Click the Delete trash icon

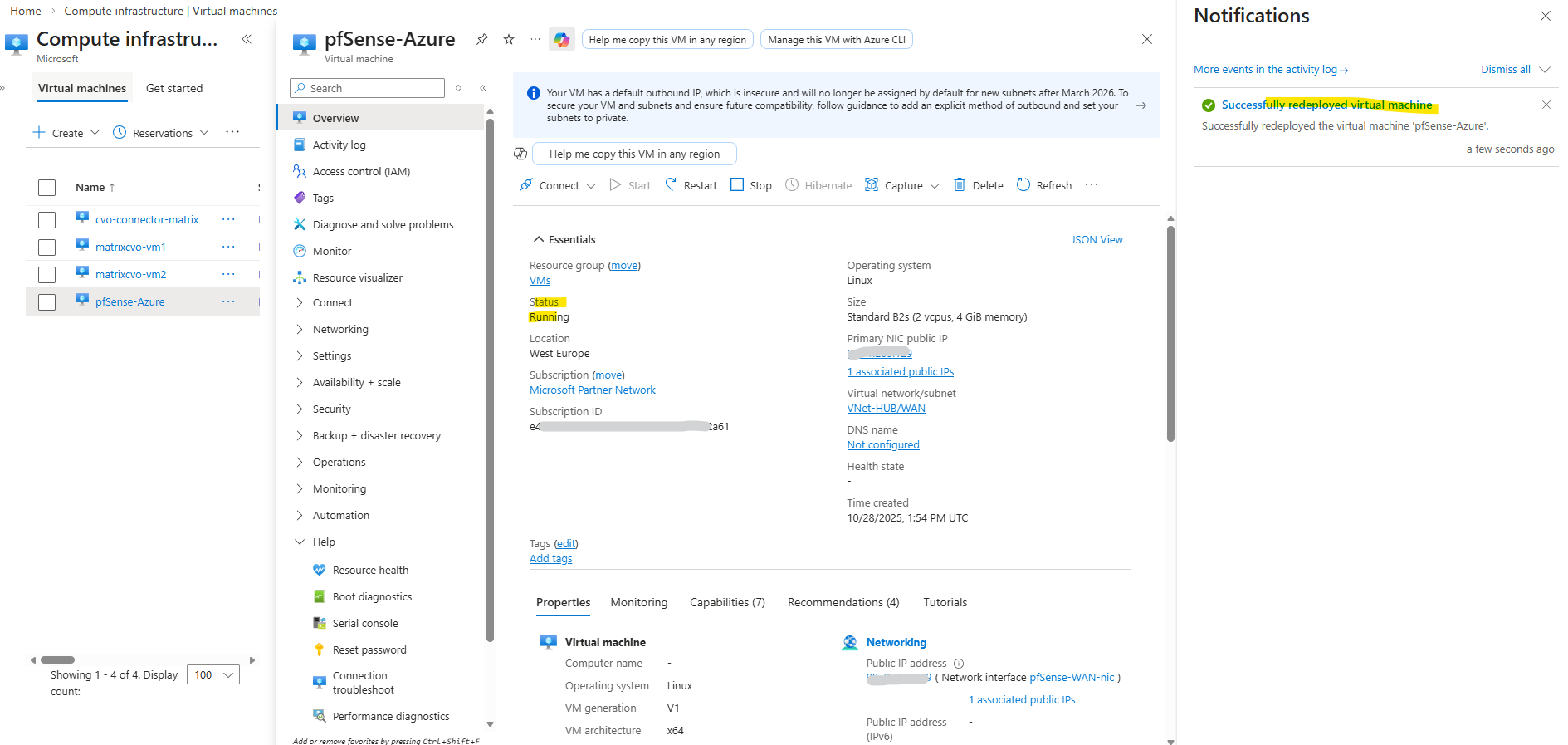pyautogui.click(x=960, y=185)
